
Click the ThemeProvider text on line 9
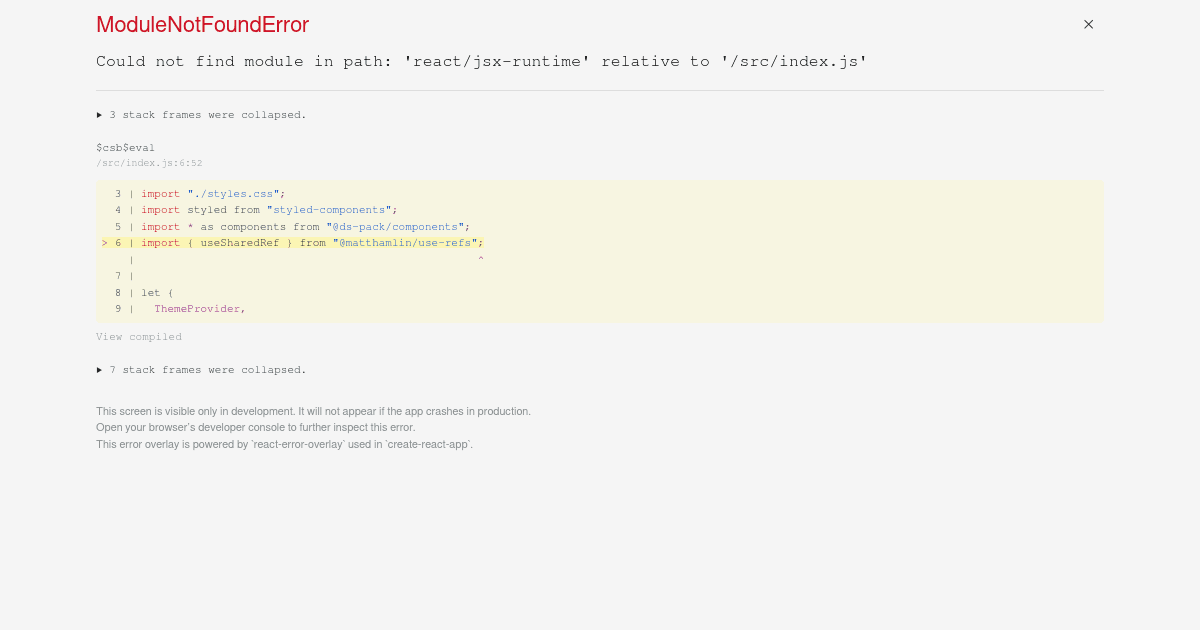tap(199, 309)
